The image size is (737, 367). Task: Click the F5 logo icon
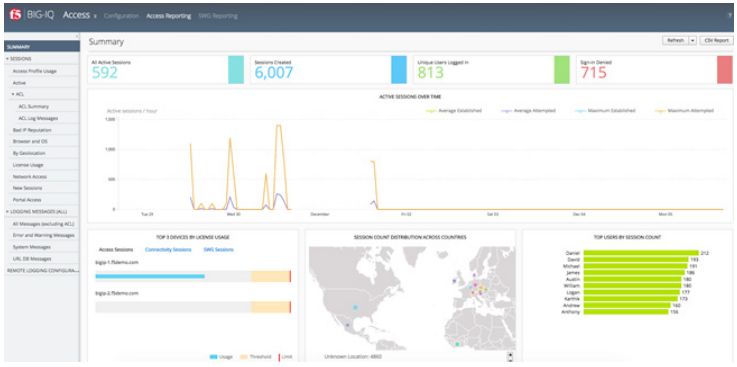[x=16, y=15]
